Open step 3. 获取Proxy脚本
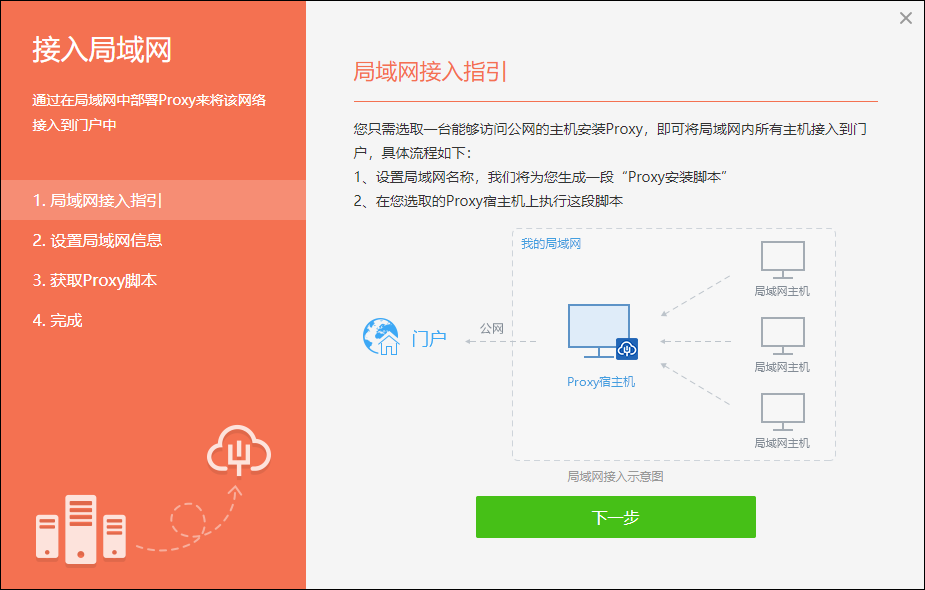 click(153, 280)
